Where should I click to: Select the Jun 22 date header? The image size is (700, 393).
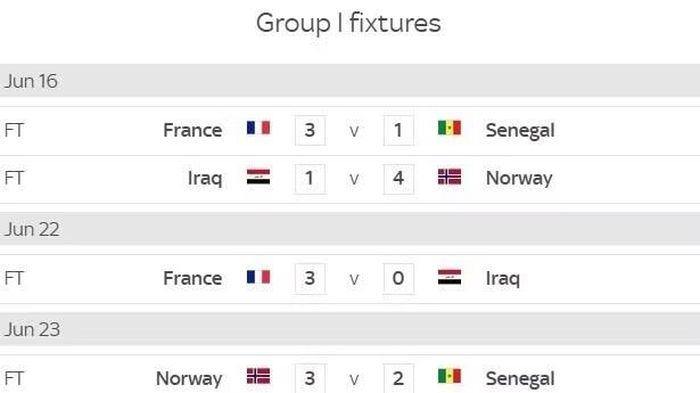tap(350, 229)
